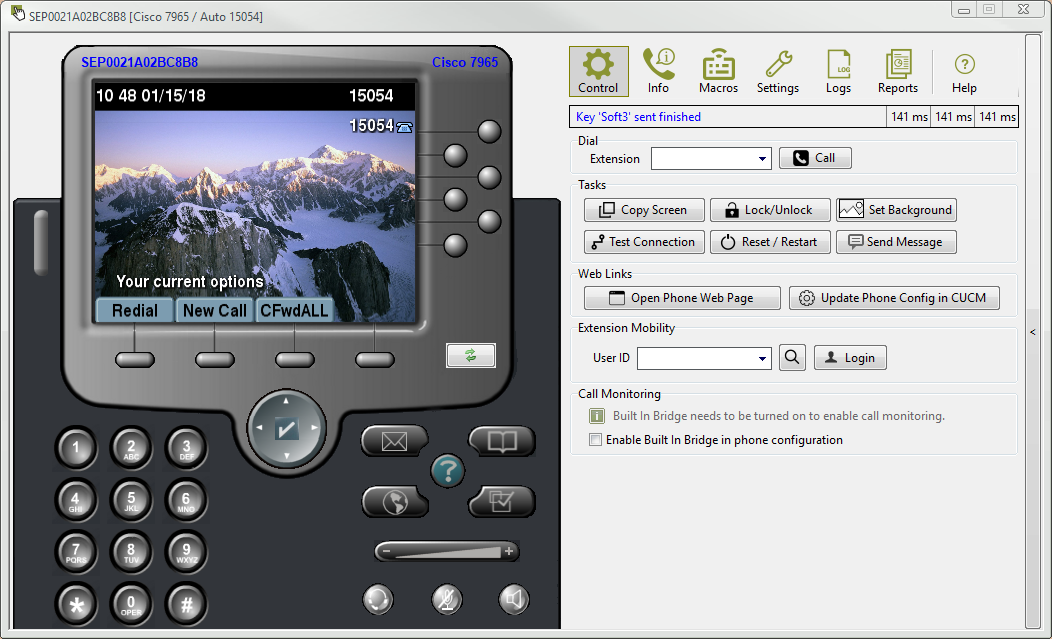
Task: Click the fourth physical softkey button
Action: 375,360
